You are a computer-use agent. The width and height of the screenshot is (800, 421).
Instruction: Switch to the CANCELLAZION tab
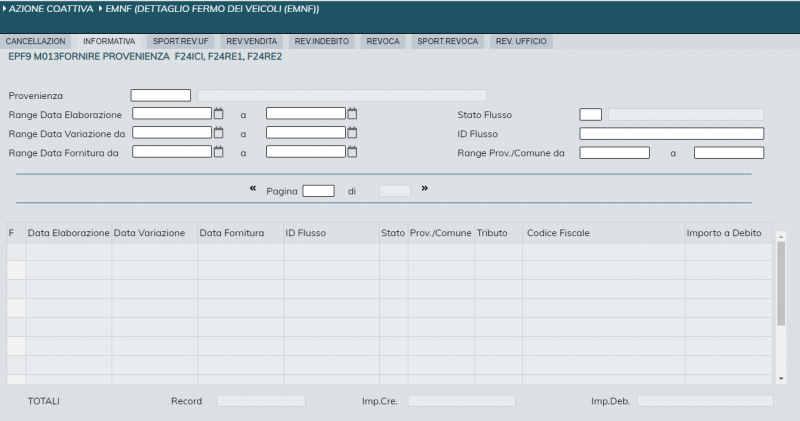point(36,42)
